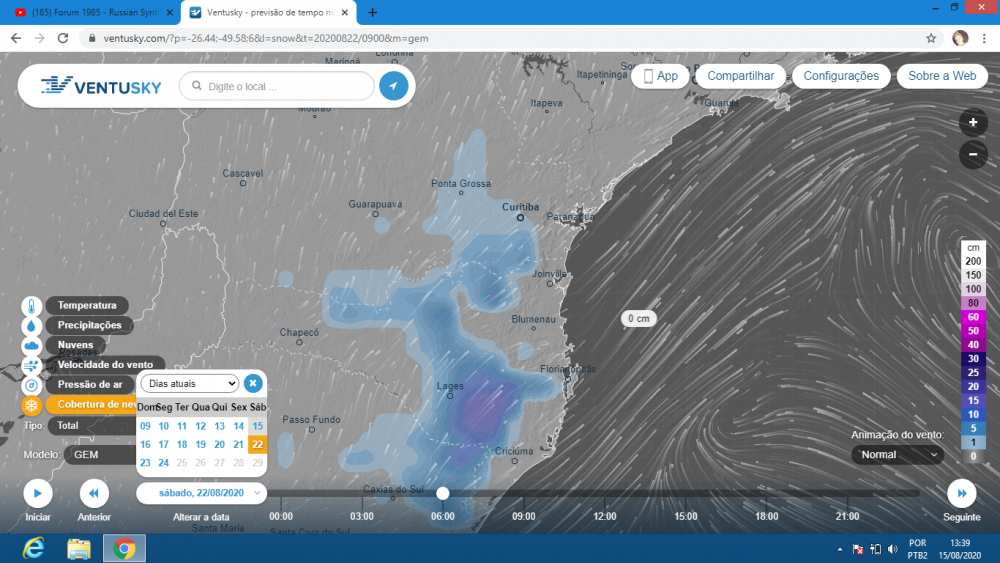Skip forward with the Seguinte button
Image resolution: width=1000 pixels, height=563 pixels.
961,493
